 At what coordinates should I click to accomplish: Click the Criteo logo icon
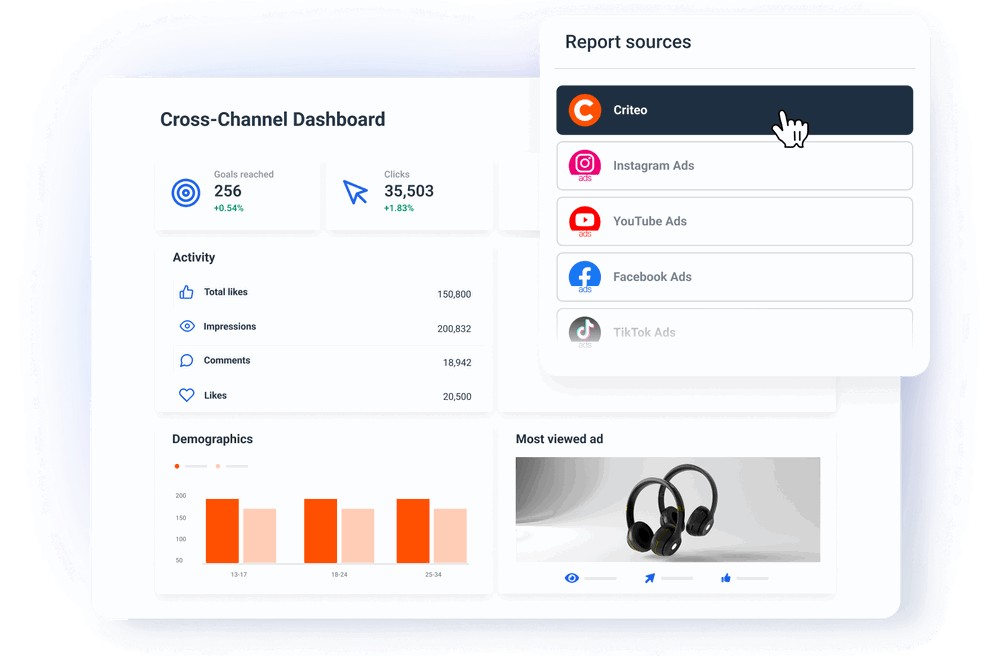point(585,110)
